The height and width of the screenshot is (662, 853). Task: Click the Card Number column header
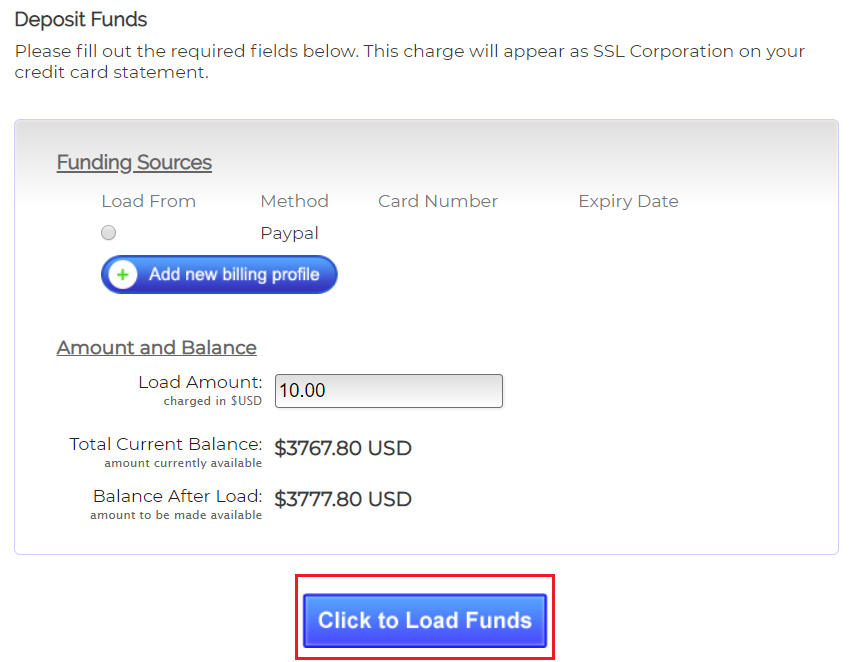coord(437,201)
